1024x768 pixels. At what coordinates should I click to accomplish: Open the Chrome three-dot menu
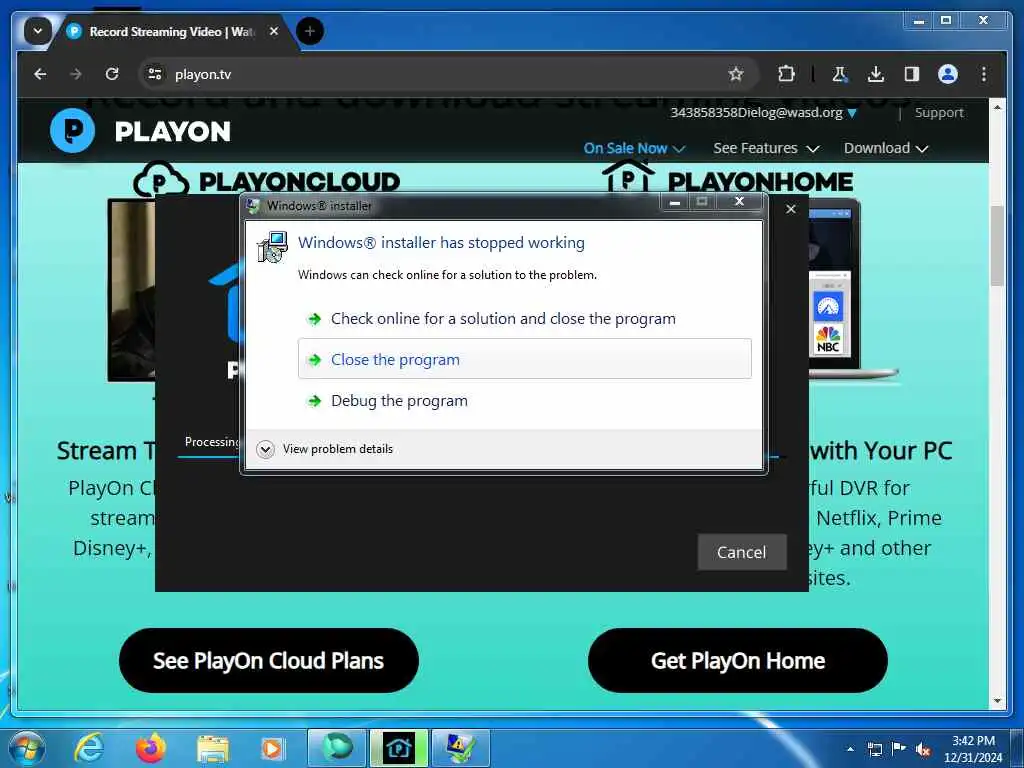click(984, 74)
